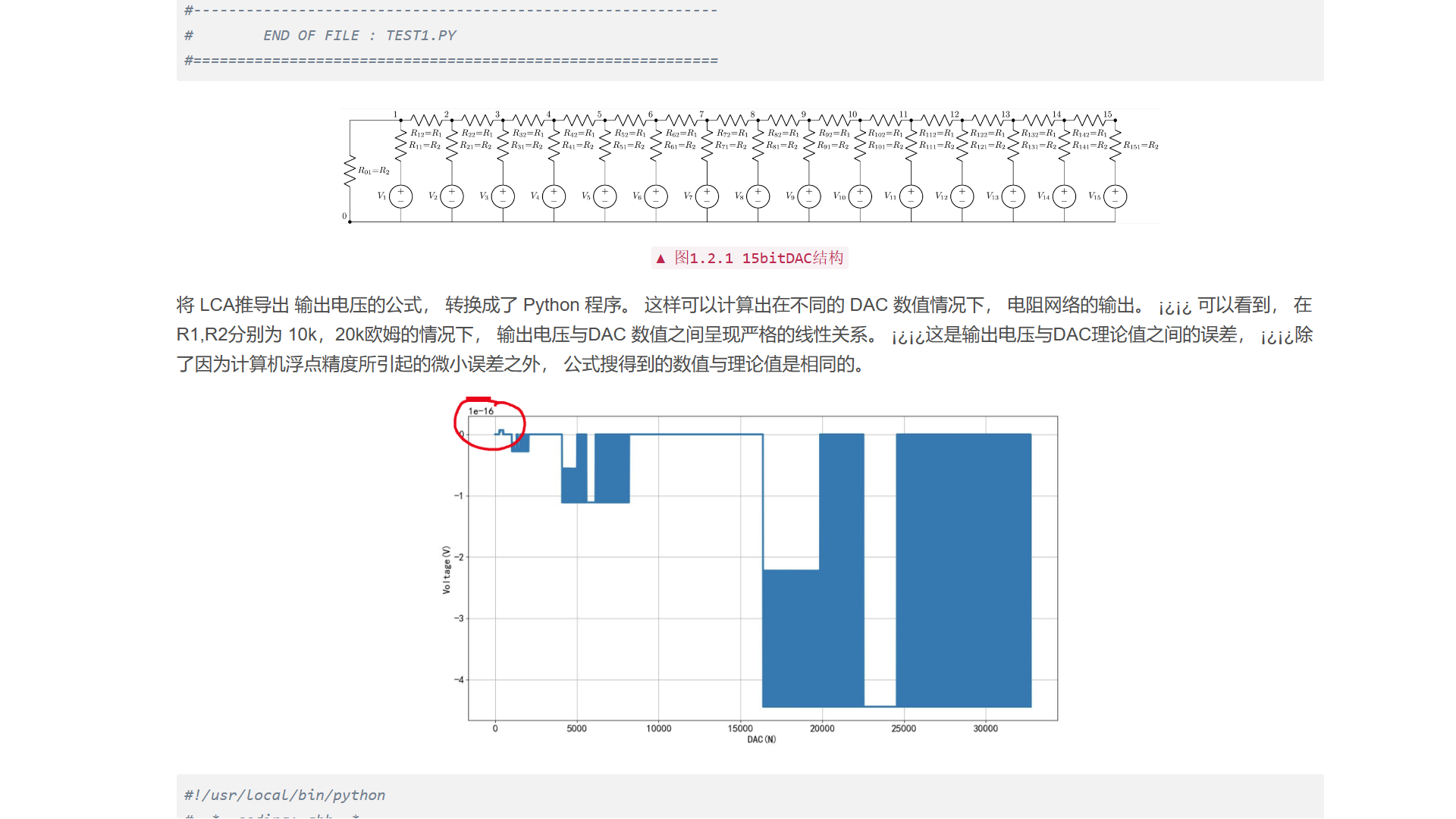Select voltage source V15 in the circuit diagram
This screenshot has height=819, width=1456.
1115,196
